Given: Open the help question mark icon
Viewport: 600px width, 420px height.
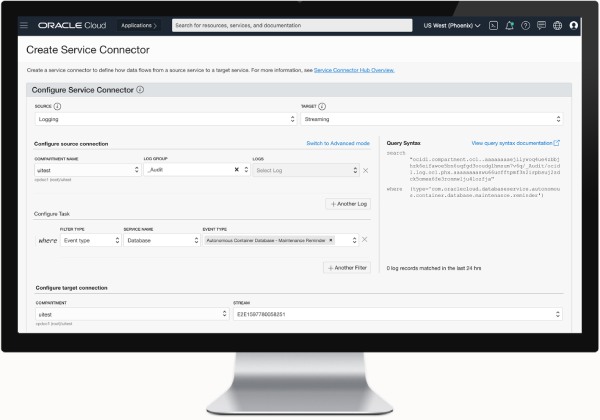Looking at the screenshot, I should click(x=525, y=26).
